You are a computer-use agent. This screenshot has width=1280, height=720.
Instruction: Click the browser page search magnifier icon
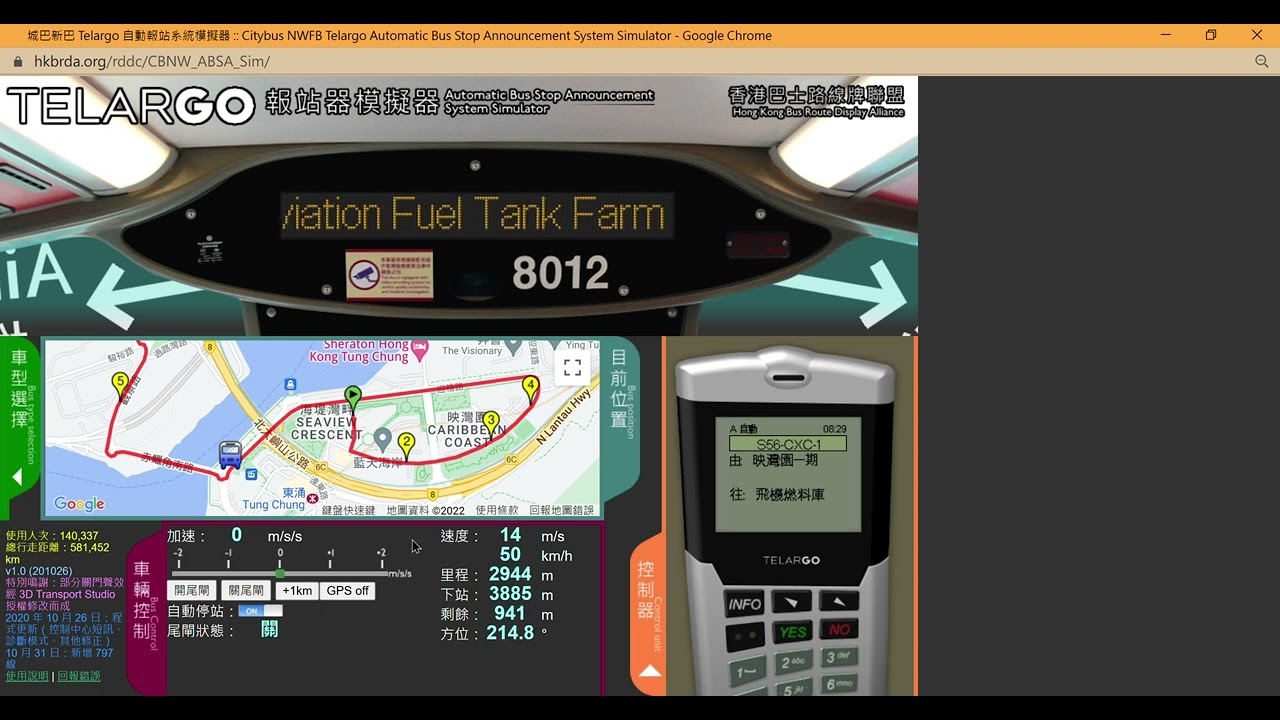coord(1261,61)
